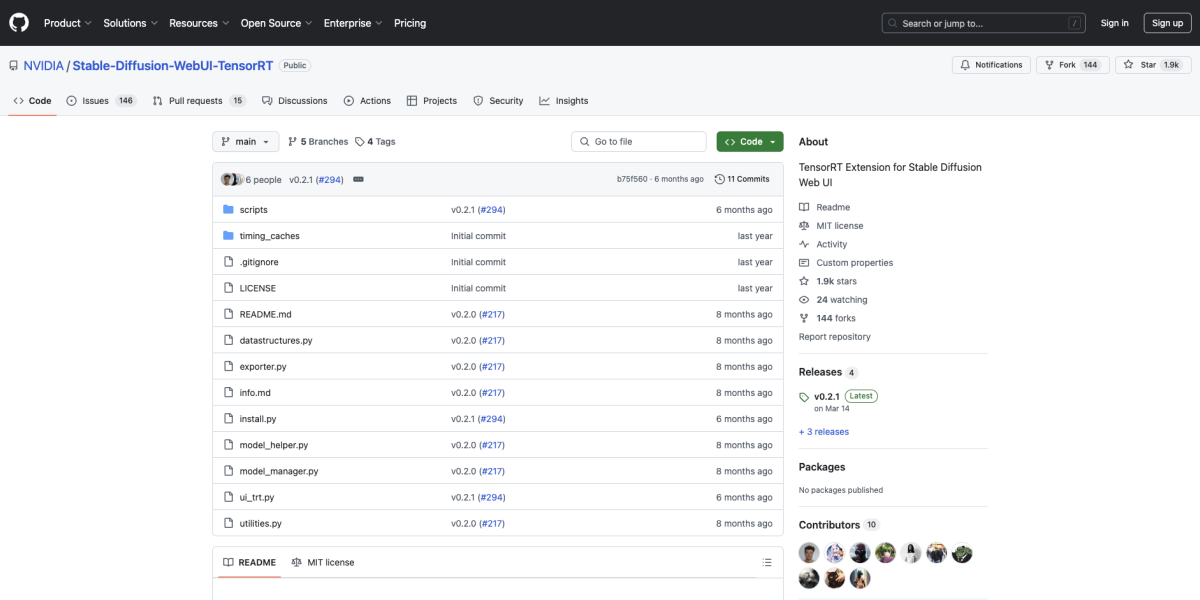Click the first contributor avatar

point(809,553)
